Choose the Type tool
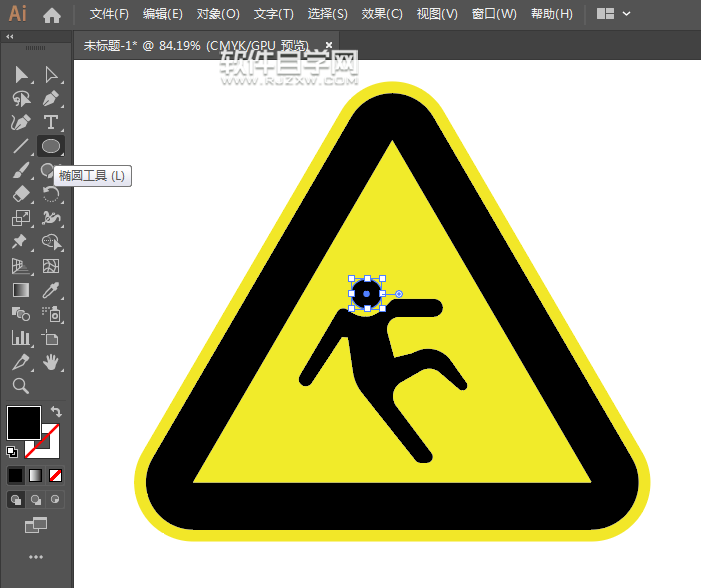This screenshot has width=701, height=588. tap(51, 122)
